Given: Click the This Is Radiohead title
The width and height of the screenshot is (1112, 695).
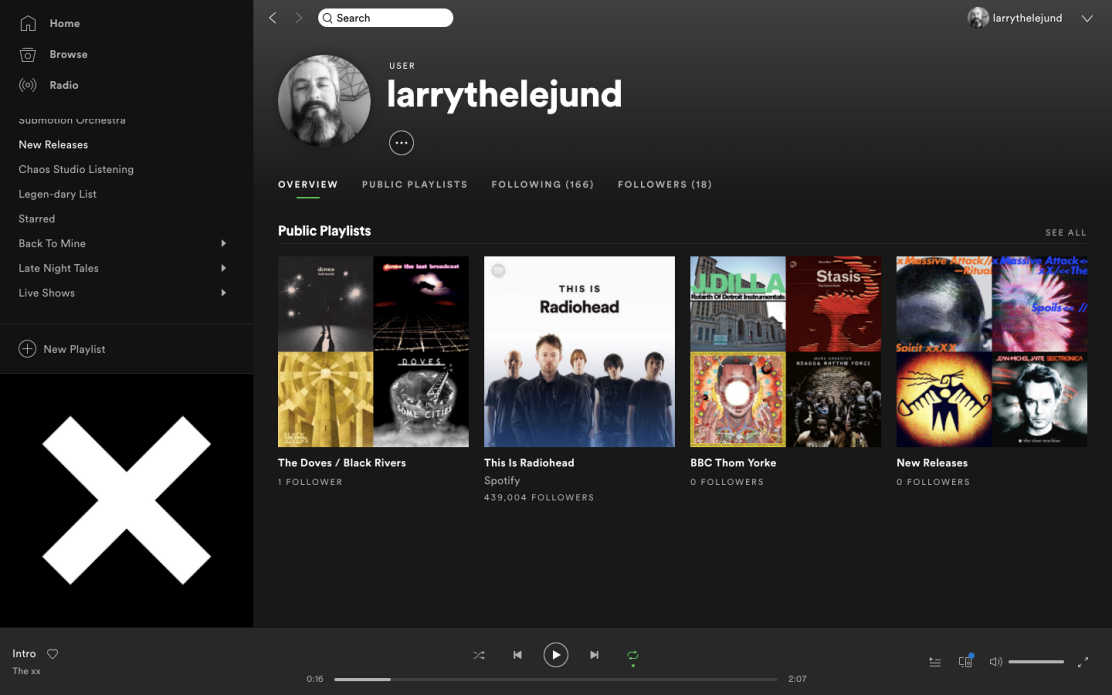Looking at the screenshot, I should click(x=529, y=463).
